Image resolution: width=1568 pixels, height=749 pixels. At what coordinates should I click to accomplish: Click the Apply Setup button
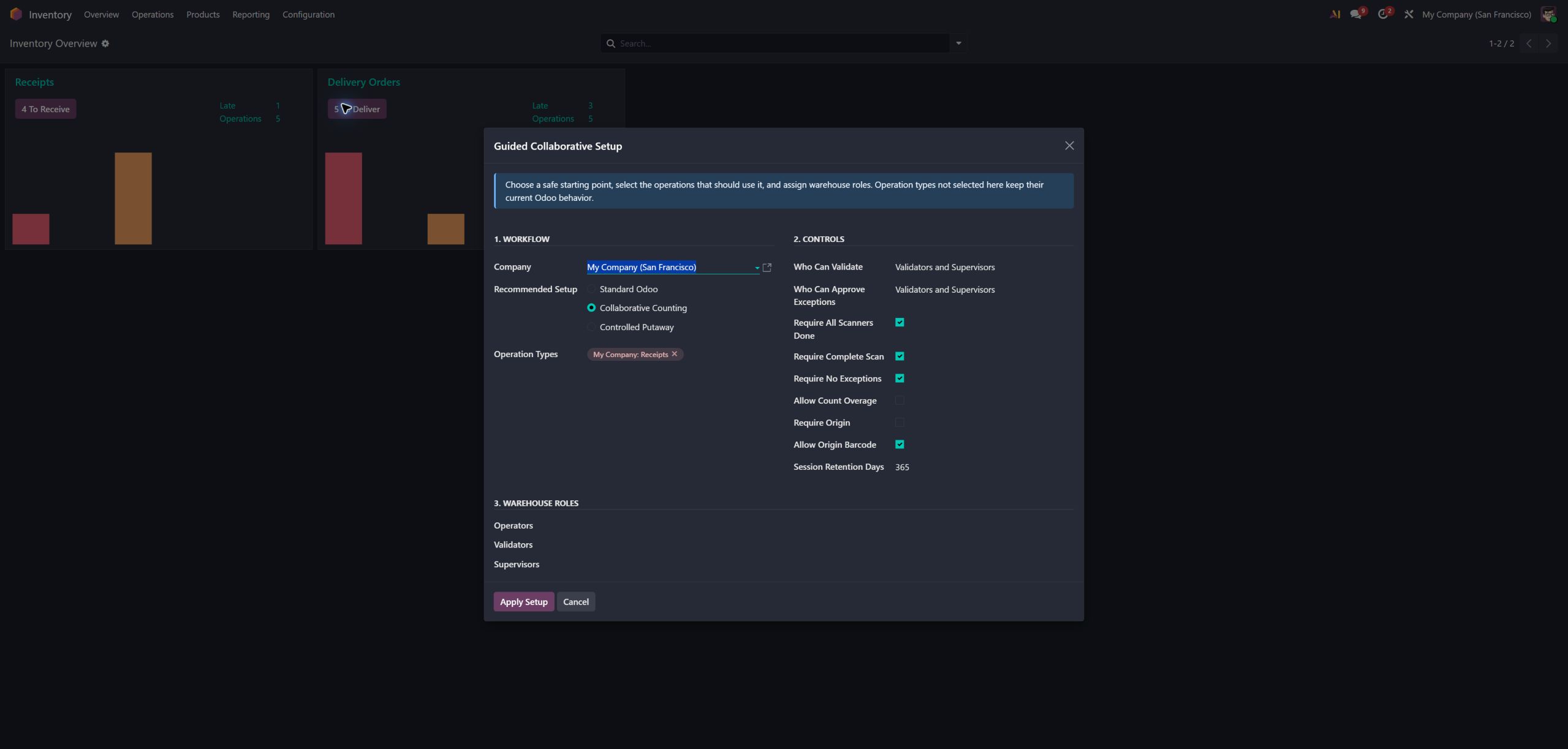coord(524,601)
